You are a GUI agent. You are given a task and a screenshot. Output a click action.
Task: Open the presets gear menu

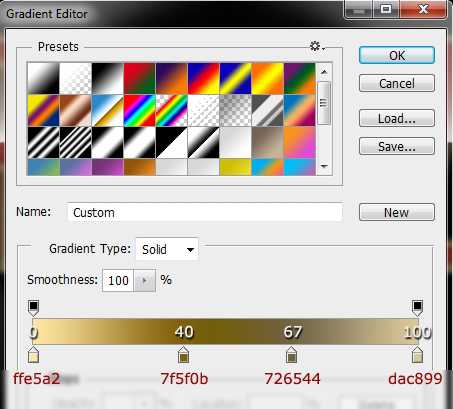pos(317,46)
